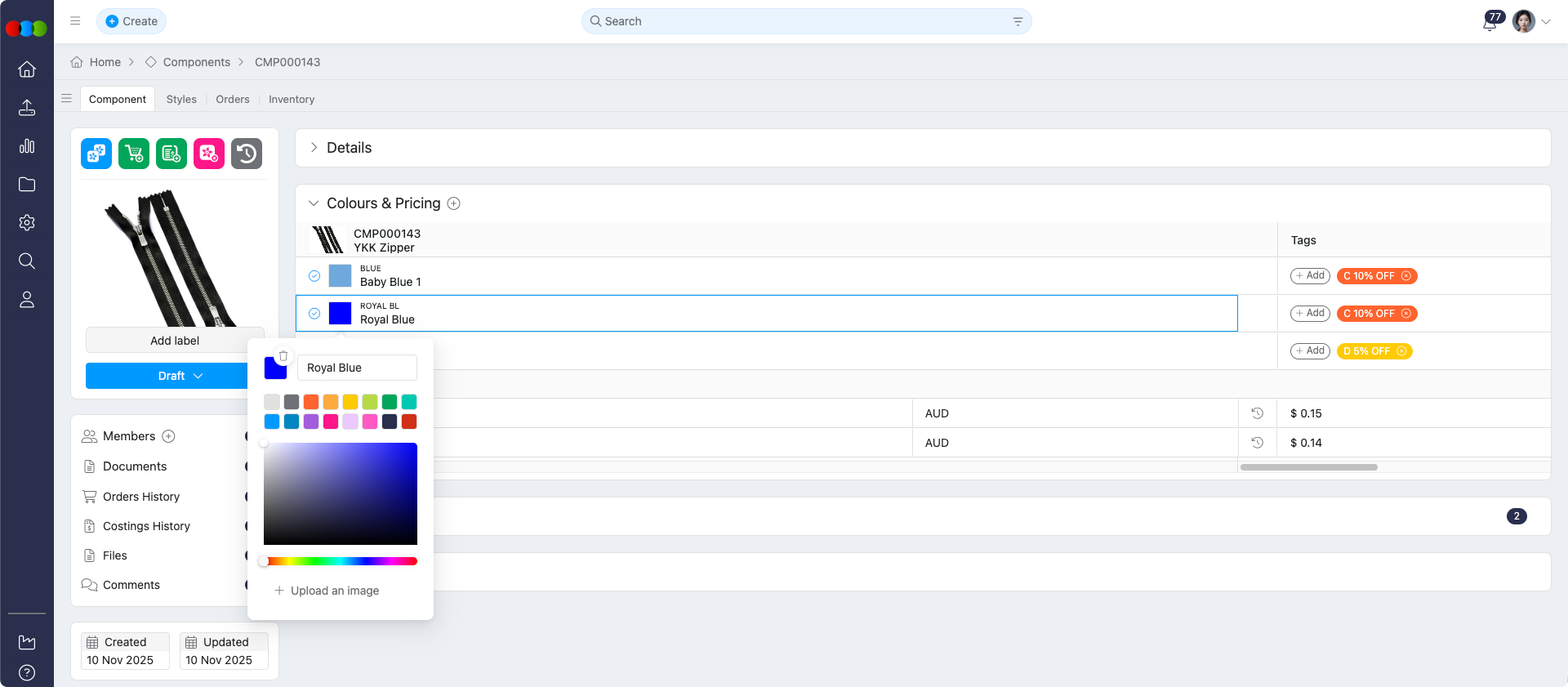View price history for $ 0.15 row

click(1258, 413)
